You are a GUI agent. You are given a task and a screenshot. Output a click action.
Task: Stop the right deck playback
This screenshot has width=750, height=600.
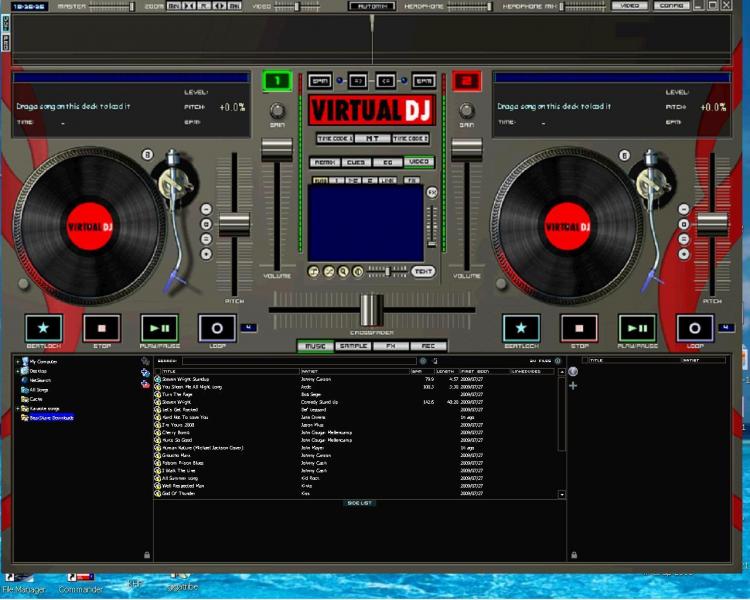coord(579,328)
